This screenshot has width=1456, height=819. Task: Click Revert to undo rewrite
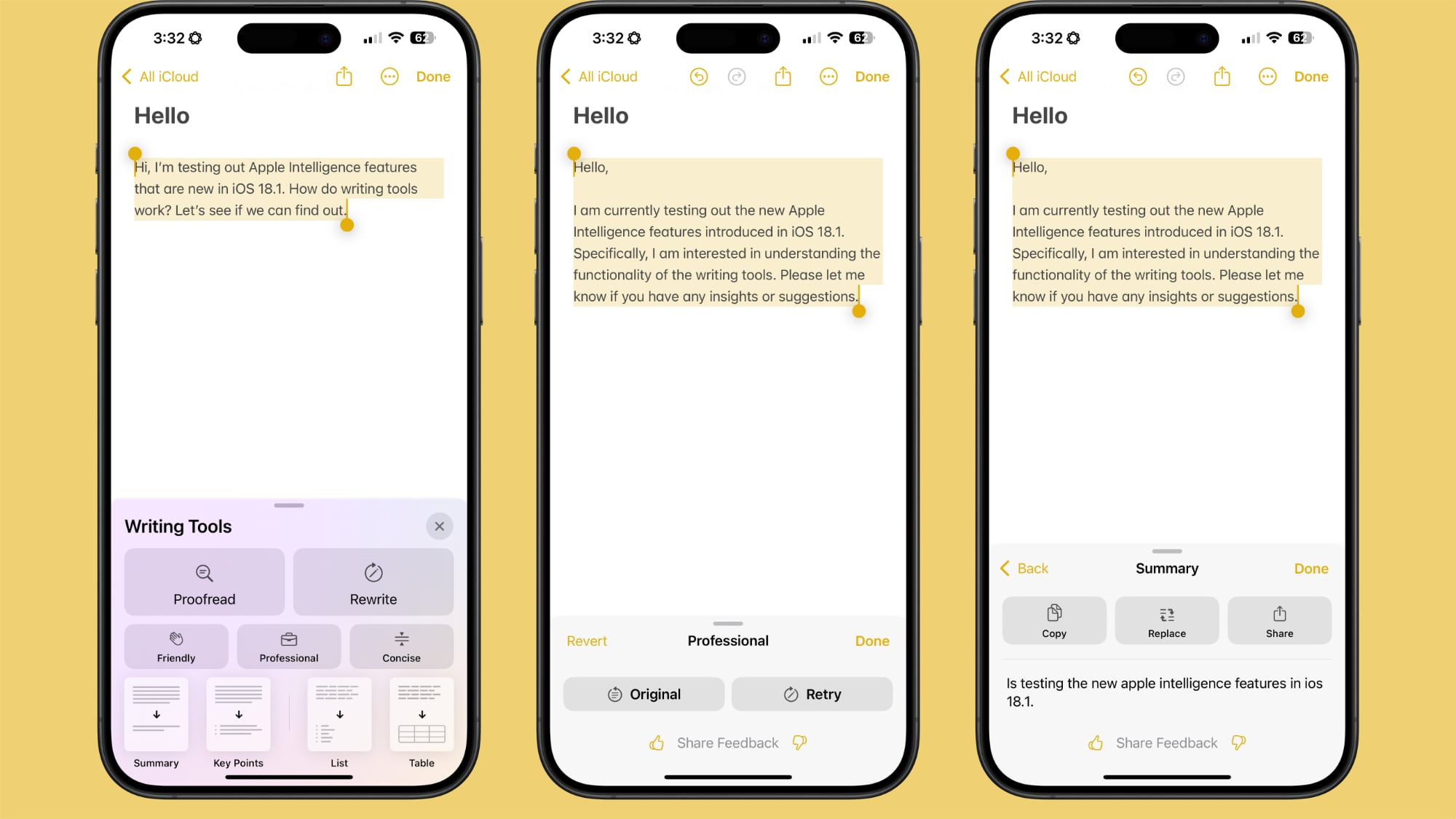coord(586,640)
